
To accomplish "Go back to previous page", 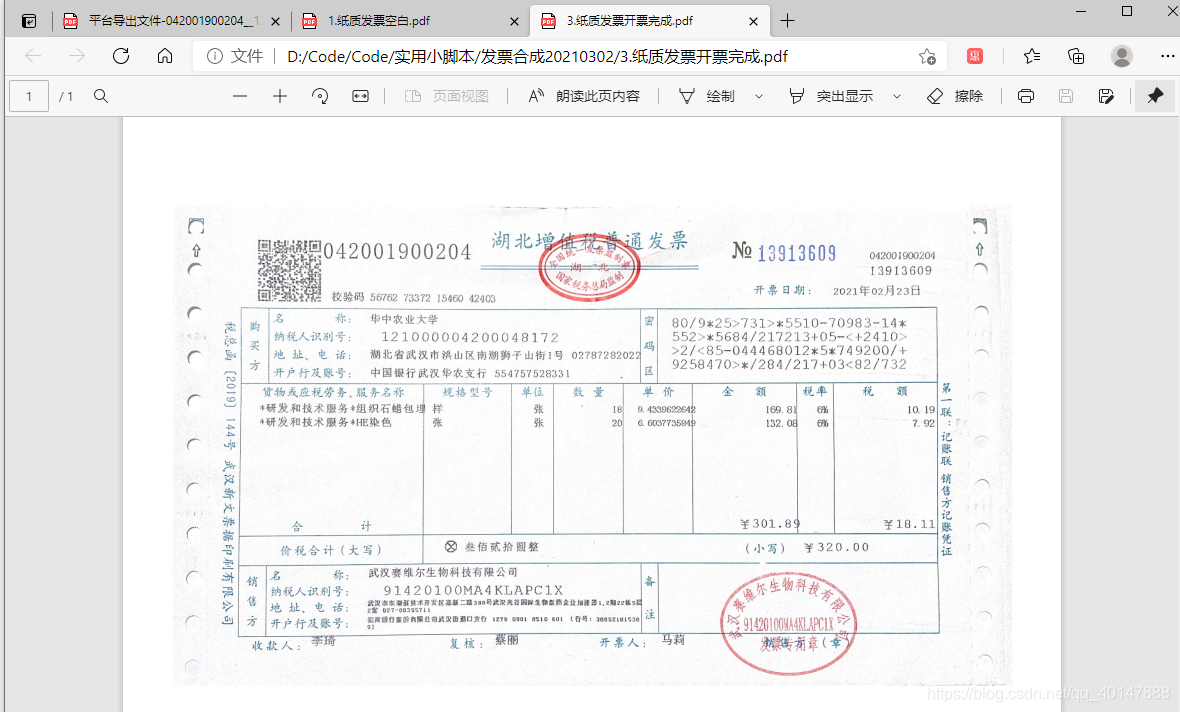I will 33,56.
